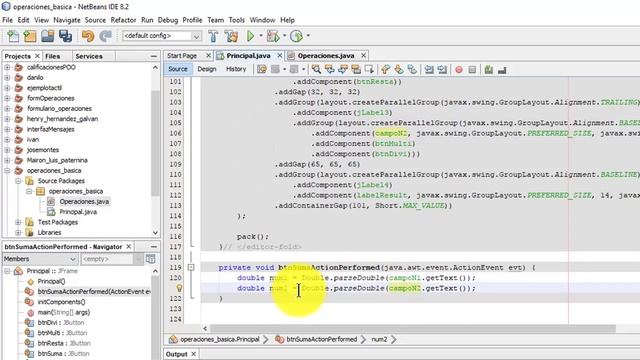
Task: Open Debug Project dropdown arrow
Action: (284, 36)
